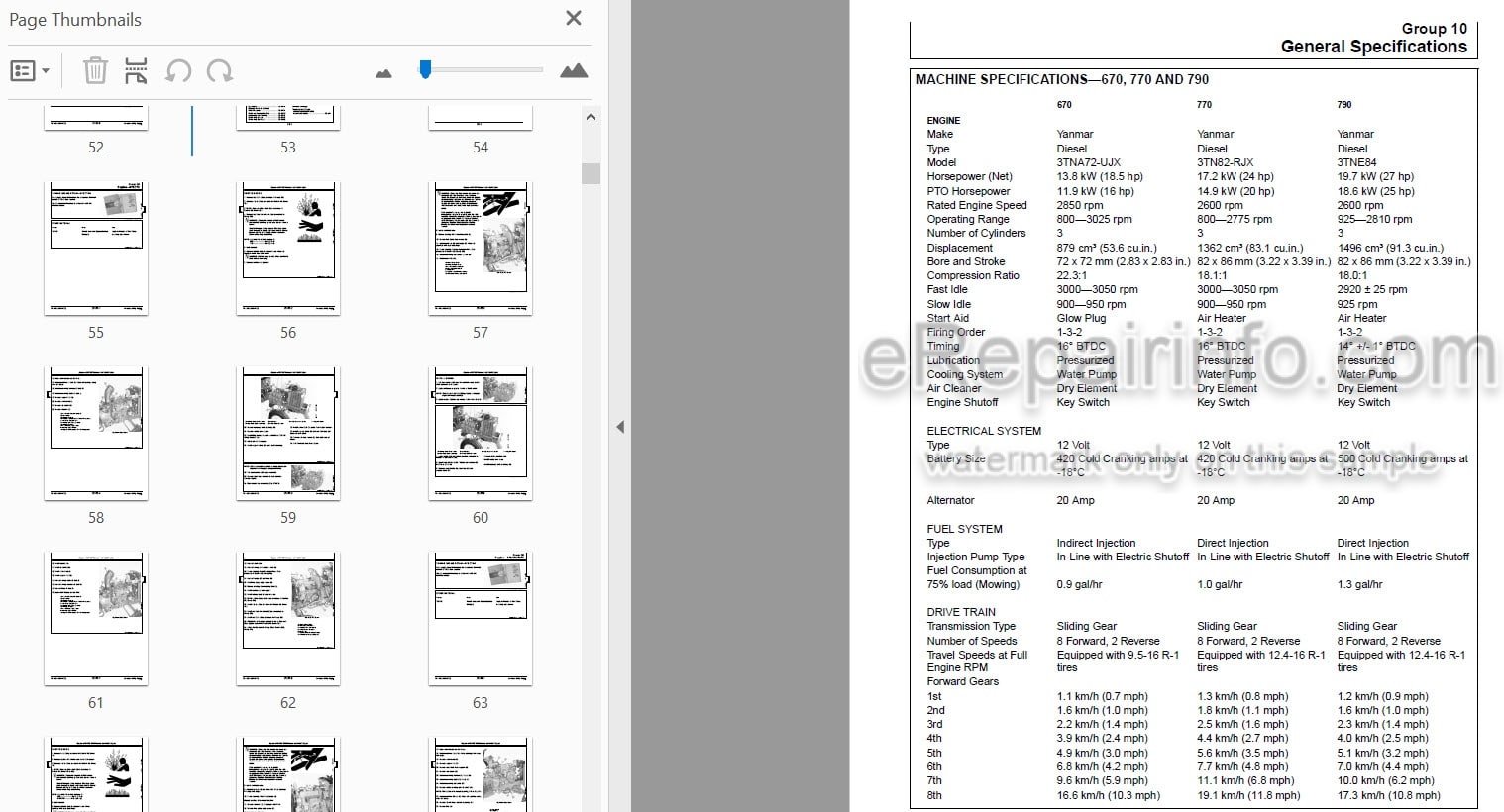Open page 60 thumbnail
The height and width of the screenshot is (812, 1504).
click(x=481, y=433)
